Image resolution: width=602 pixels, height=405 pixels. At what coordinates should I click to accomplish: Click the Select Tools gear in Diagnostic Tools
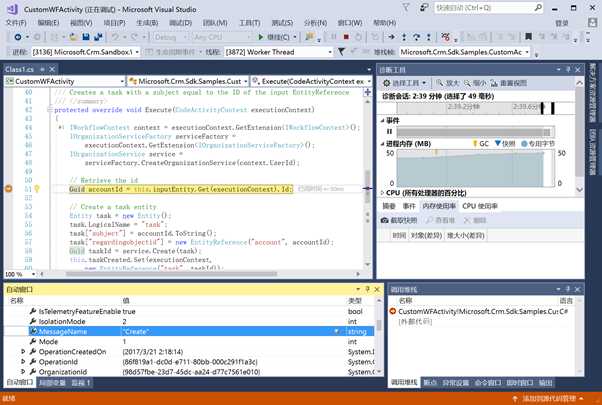pos(387,83)
